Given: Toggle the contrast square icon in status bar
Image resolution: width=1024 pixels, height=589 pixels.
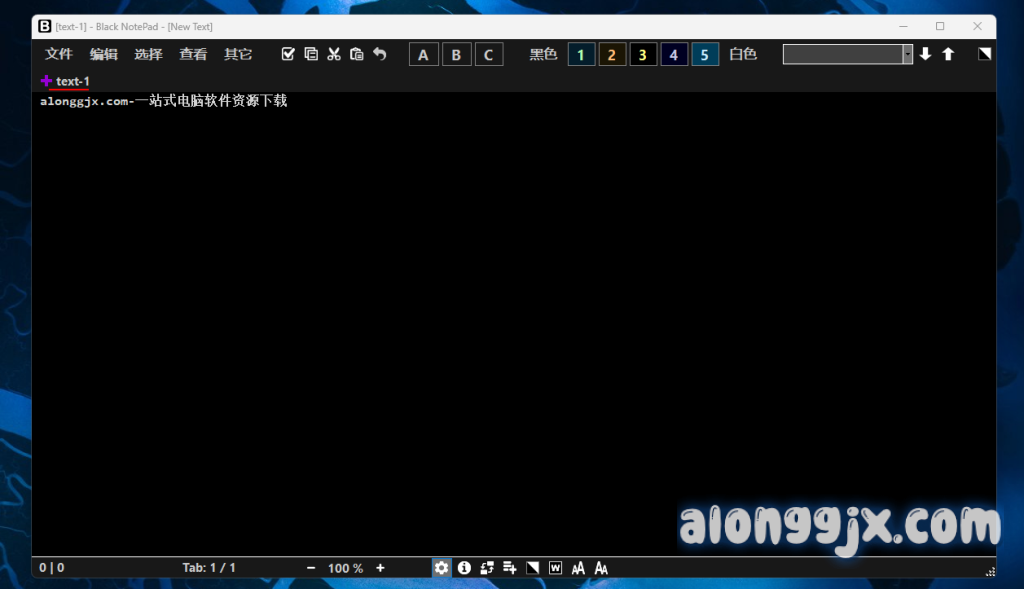Looking at the screenshot, I should 533,568.
